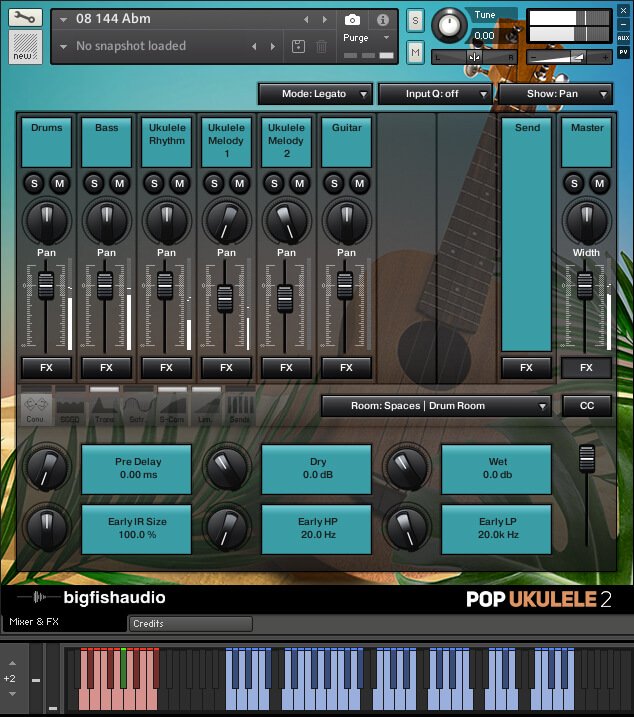Open the Input Q: off dropdown
Screen dimensions: 634x717
[x=435, y=94]
